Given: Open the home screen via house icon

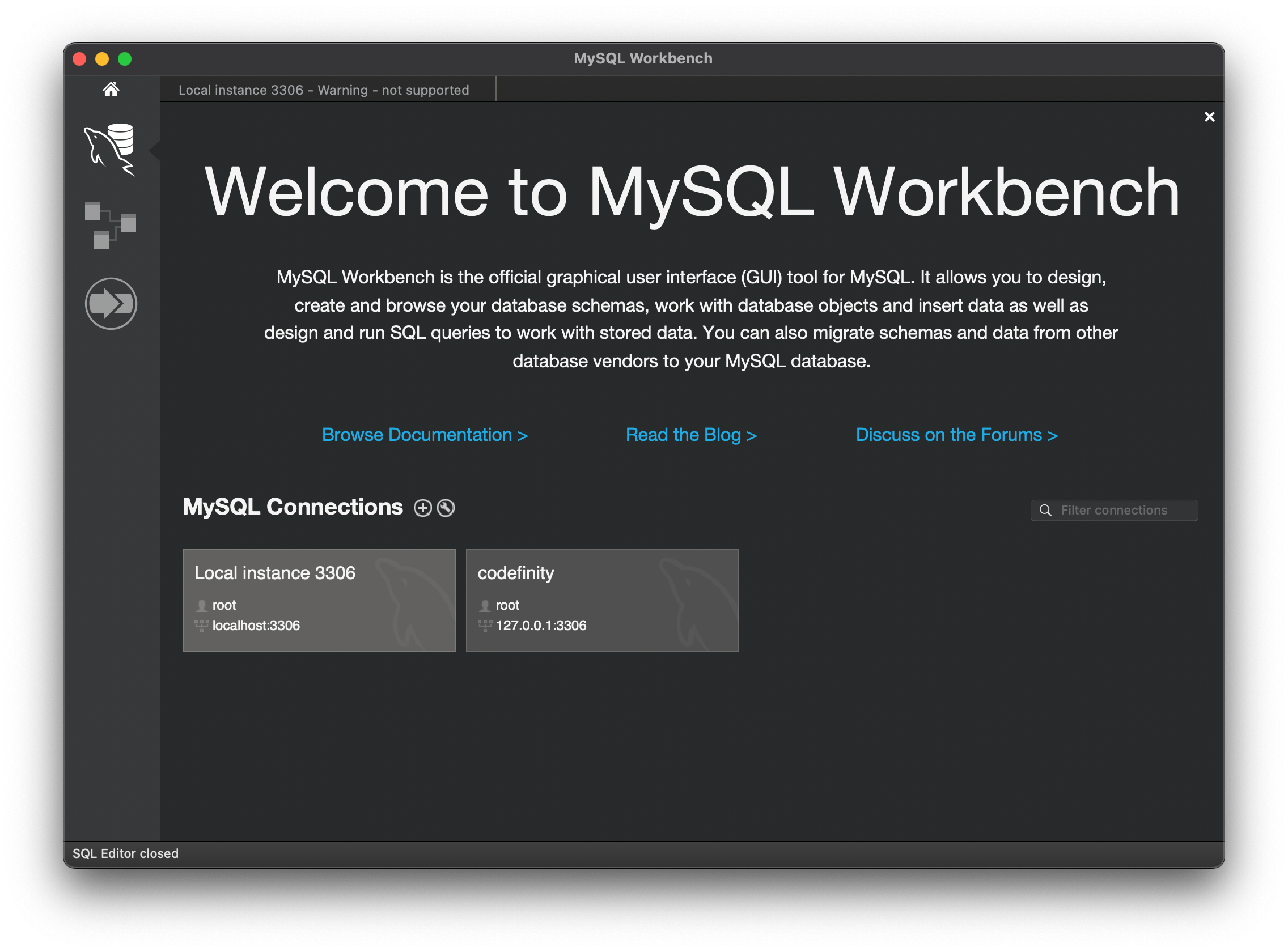Looking at the screenshot, I should 111,90.
